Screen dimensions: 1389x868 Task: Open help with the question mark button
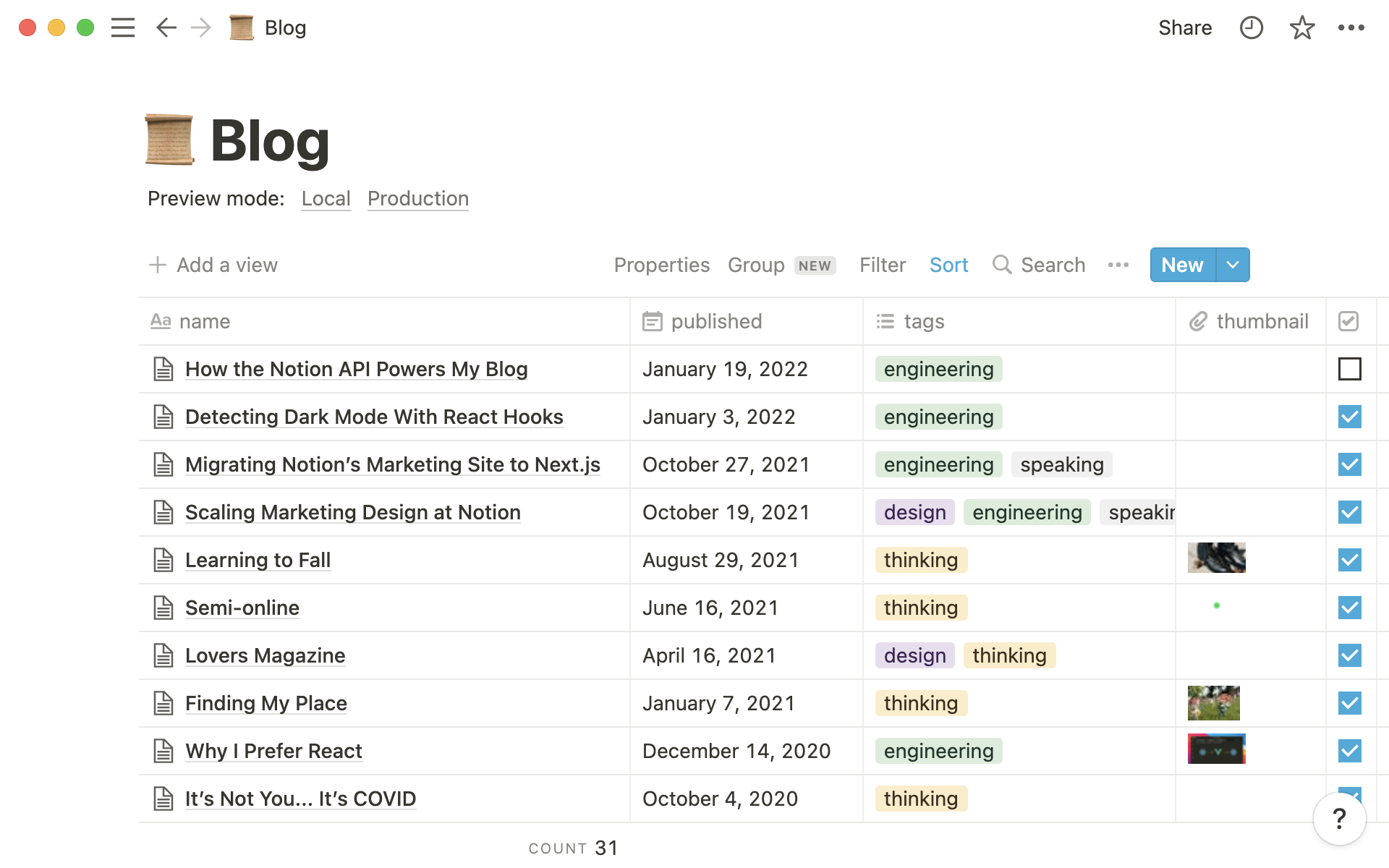coord(1340,819)
